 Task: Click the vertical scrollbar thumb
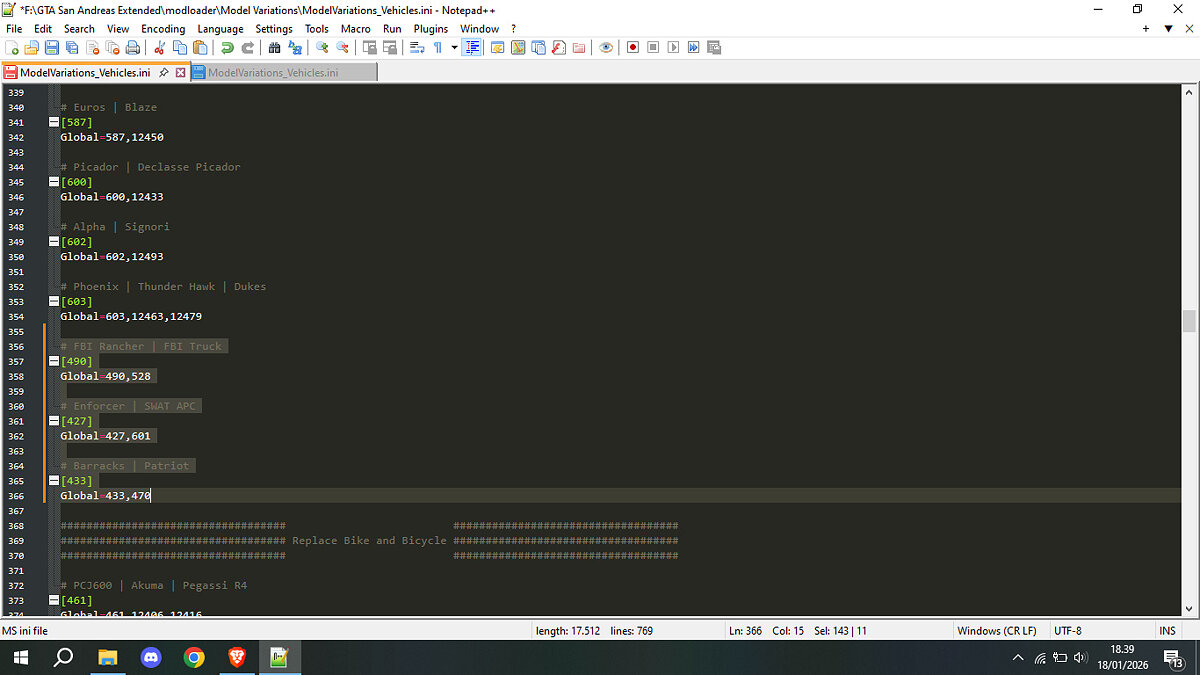click(1189, 320)
